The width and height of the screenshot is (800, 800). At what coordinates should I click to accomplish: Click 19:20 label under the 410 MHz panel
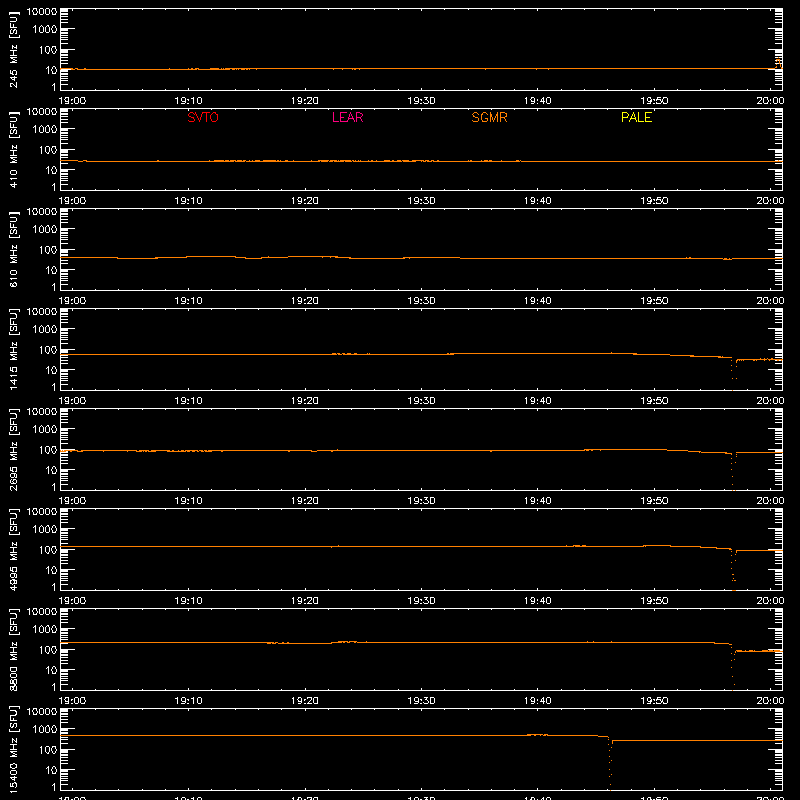[x=305, y=201]
